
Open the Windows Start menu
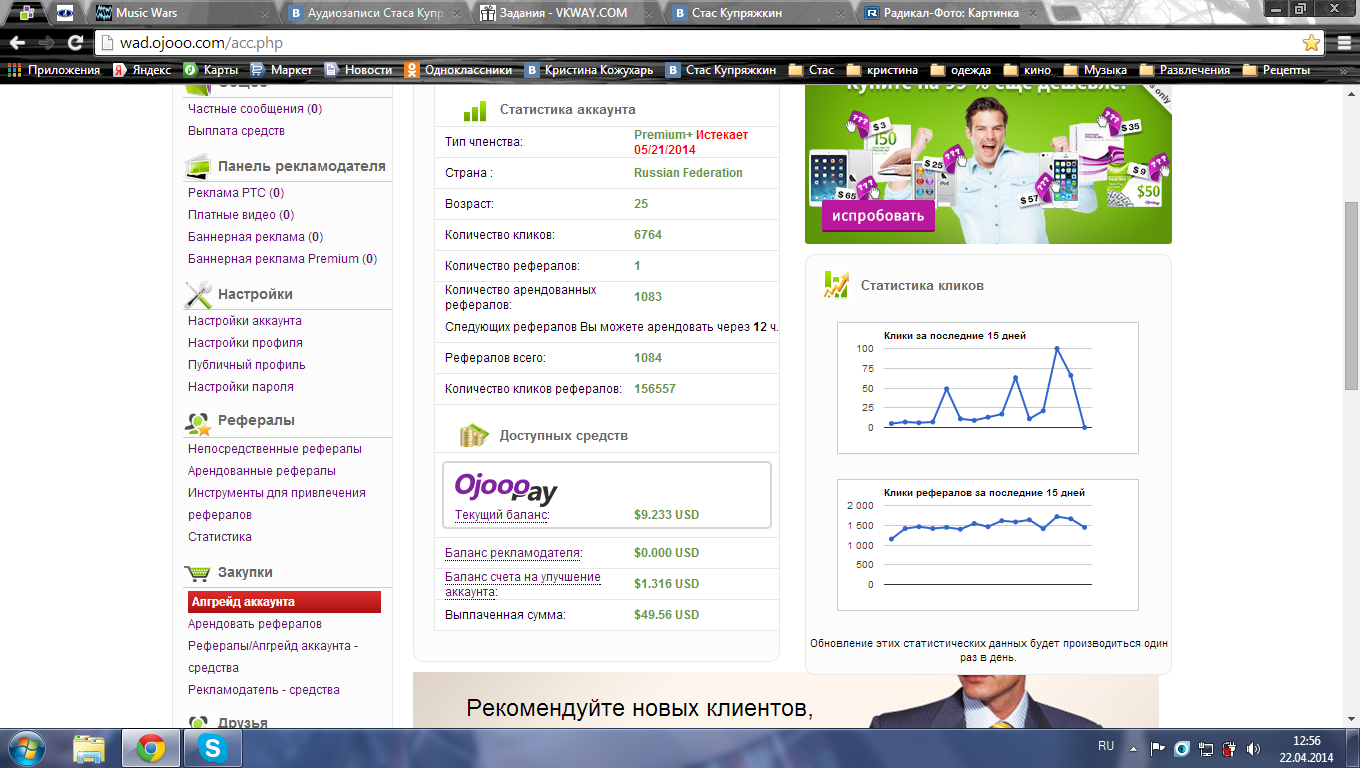click(x=27, y=747)
